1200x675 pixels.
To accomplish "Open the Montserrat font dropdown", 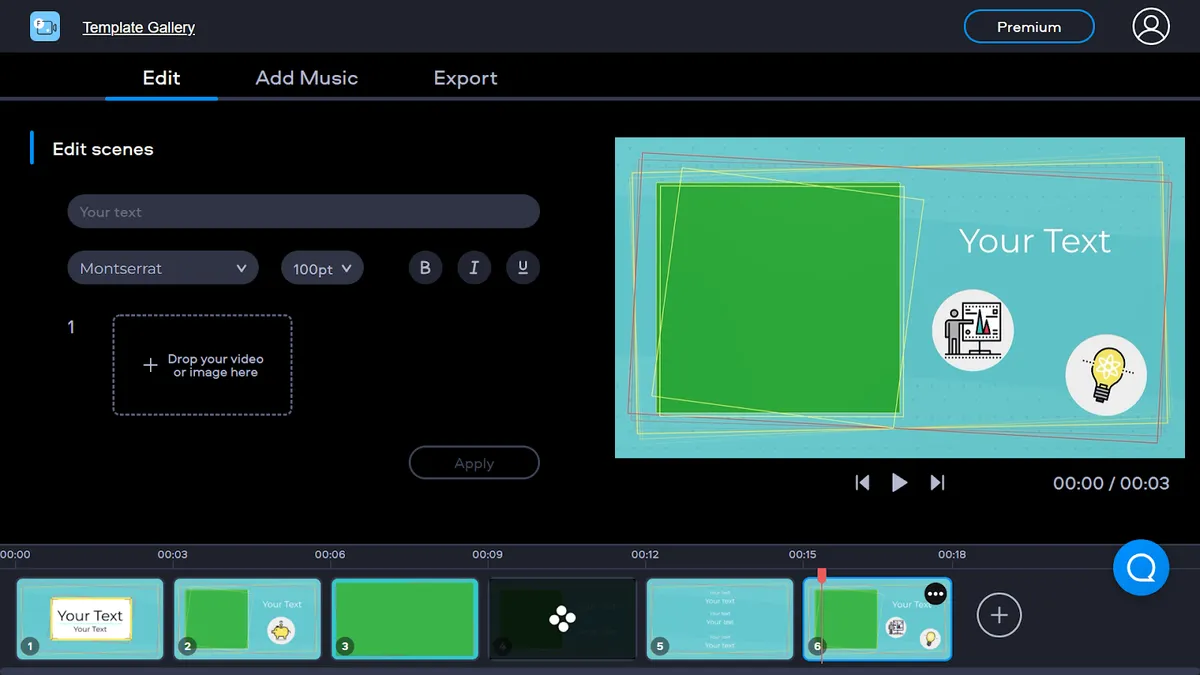I will [x=163, y=268].
